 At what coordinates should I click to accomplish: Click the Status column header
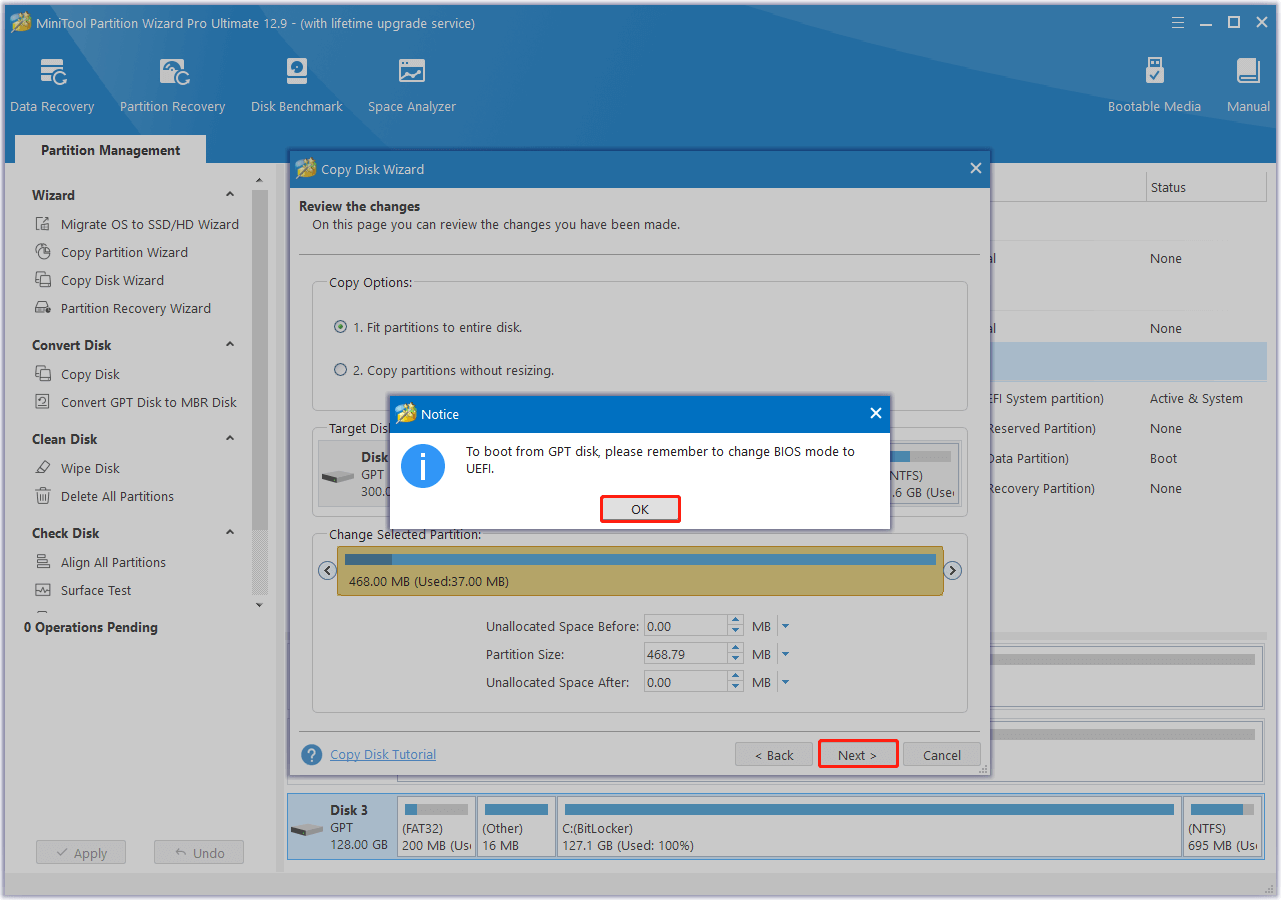(x=1206, y=187)
